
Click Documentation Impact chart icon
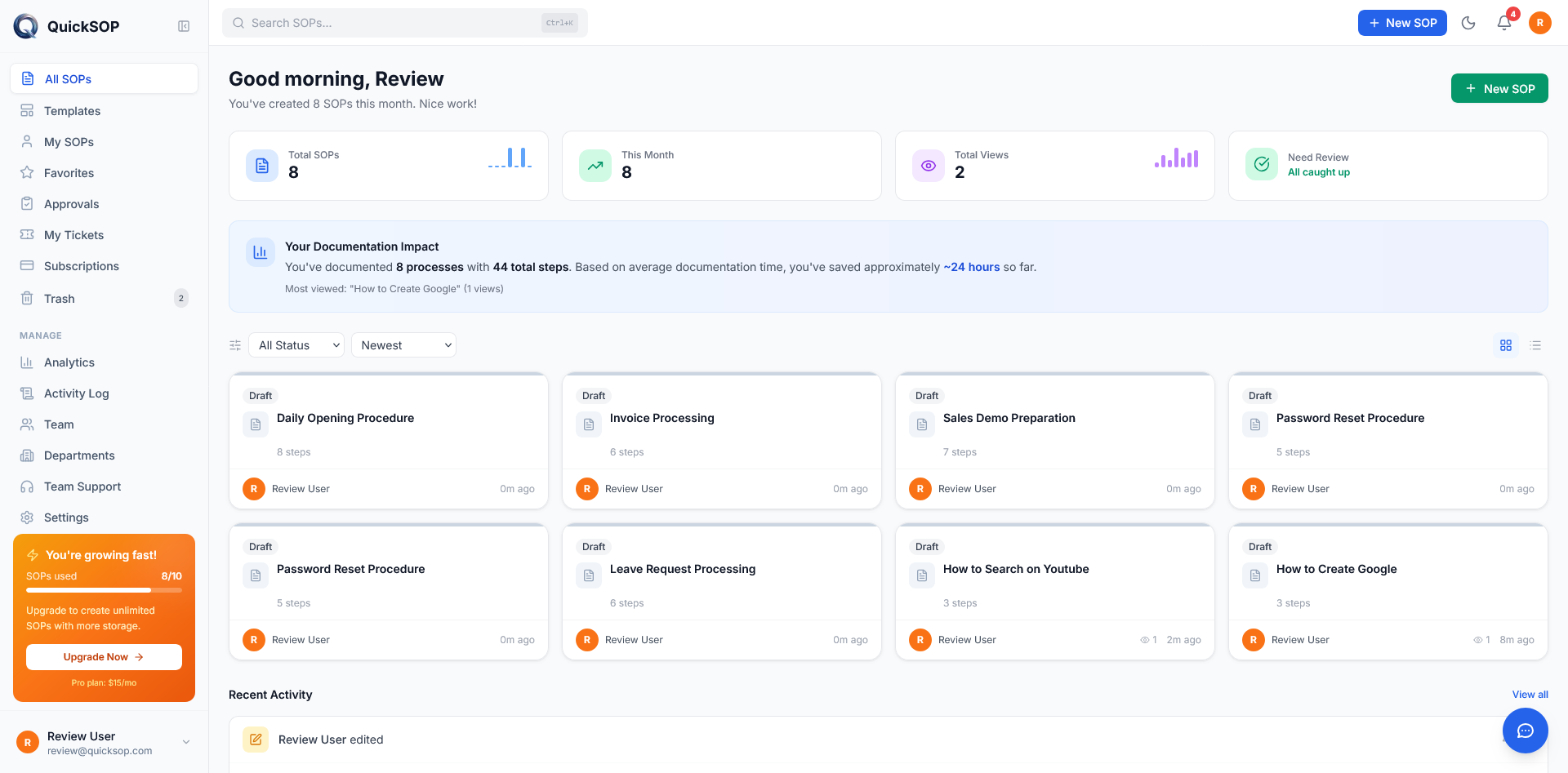[x=261, y=252]
